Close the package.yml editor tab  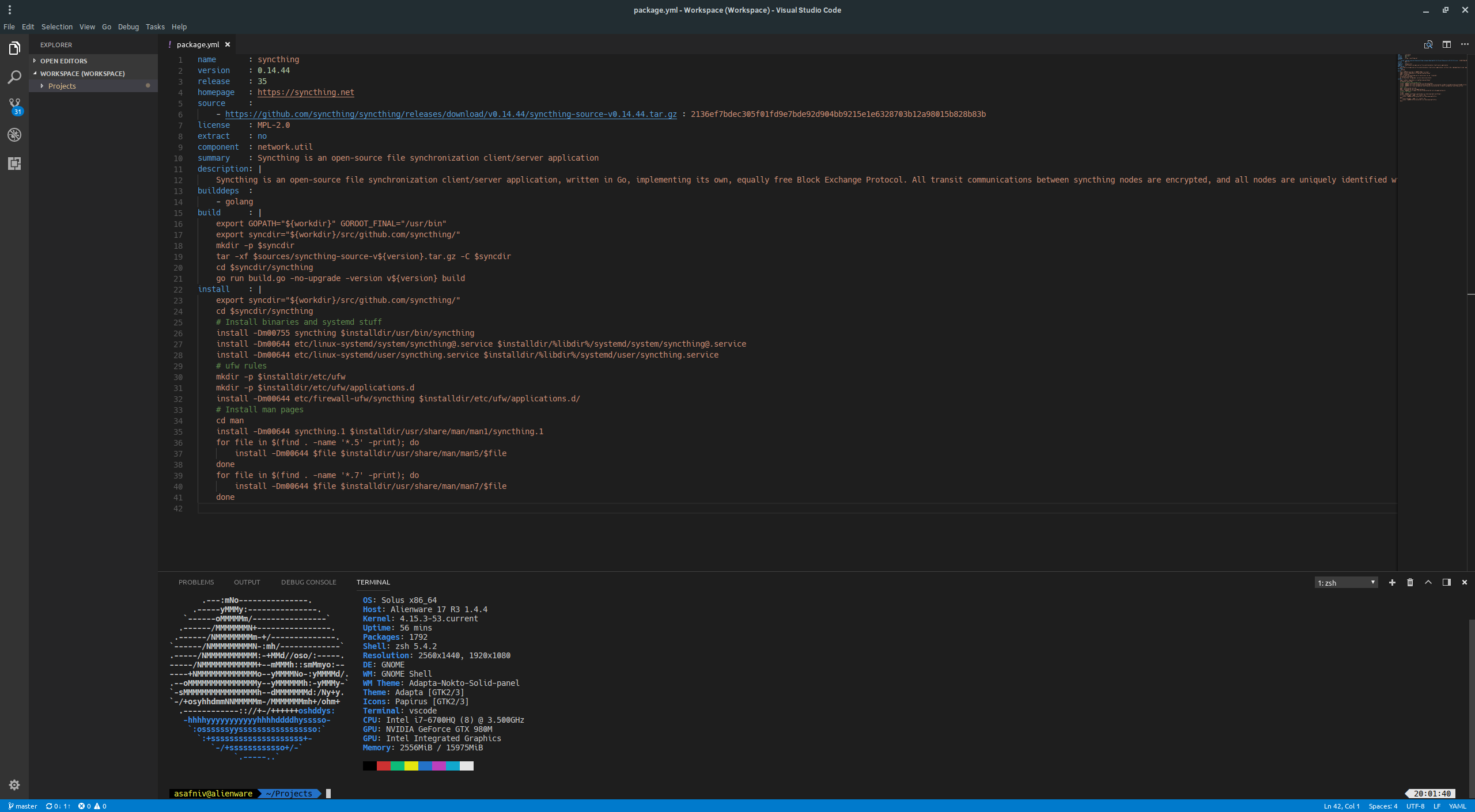[228, 44]
